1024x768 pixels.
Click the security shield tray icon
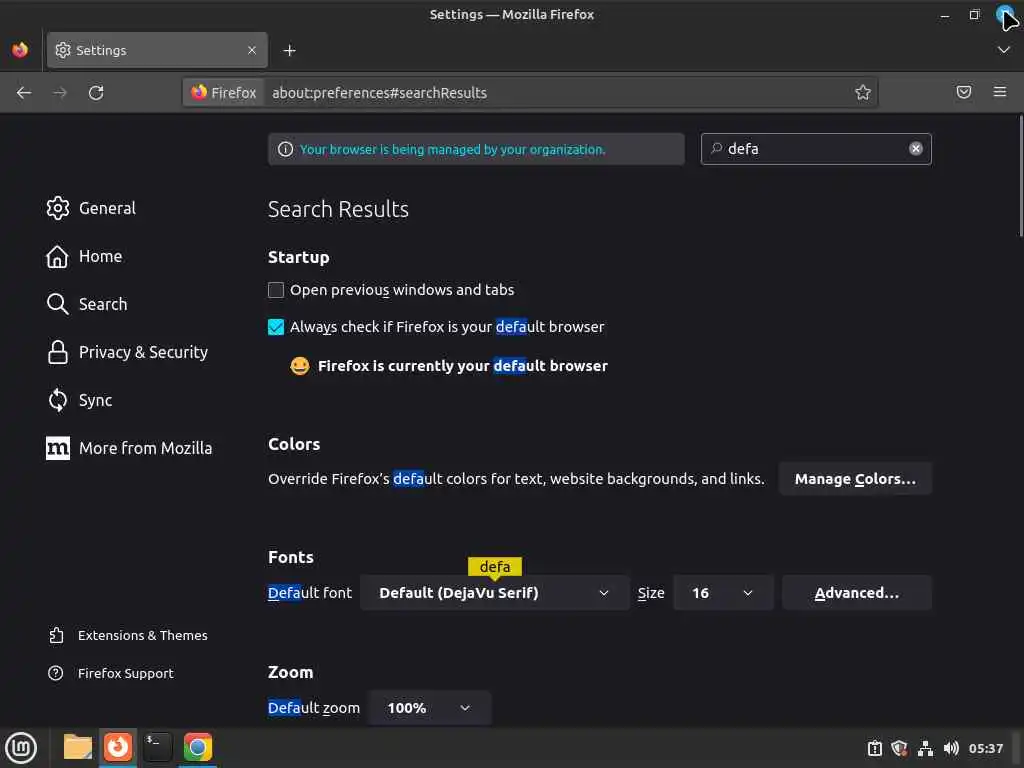899,748
